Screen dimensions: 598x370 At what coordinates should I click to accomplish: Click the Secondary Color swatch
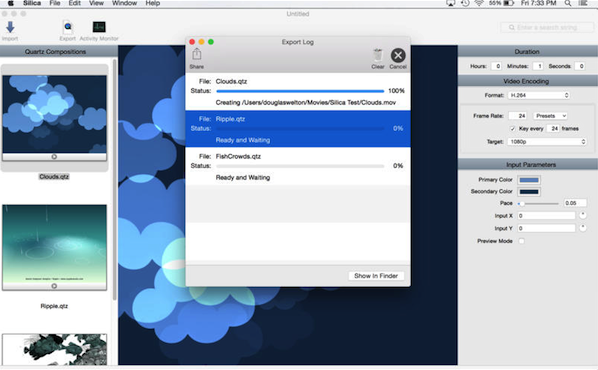click(529, 191)
